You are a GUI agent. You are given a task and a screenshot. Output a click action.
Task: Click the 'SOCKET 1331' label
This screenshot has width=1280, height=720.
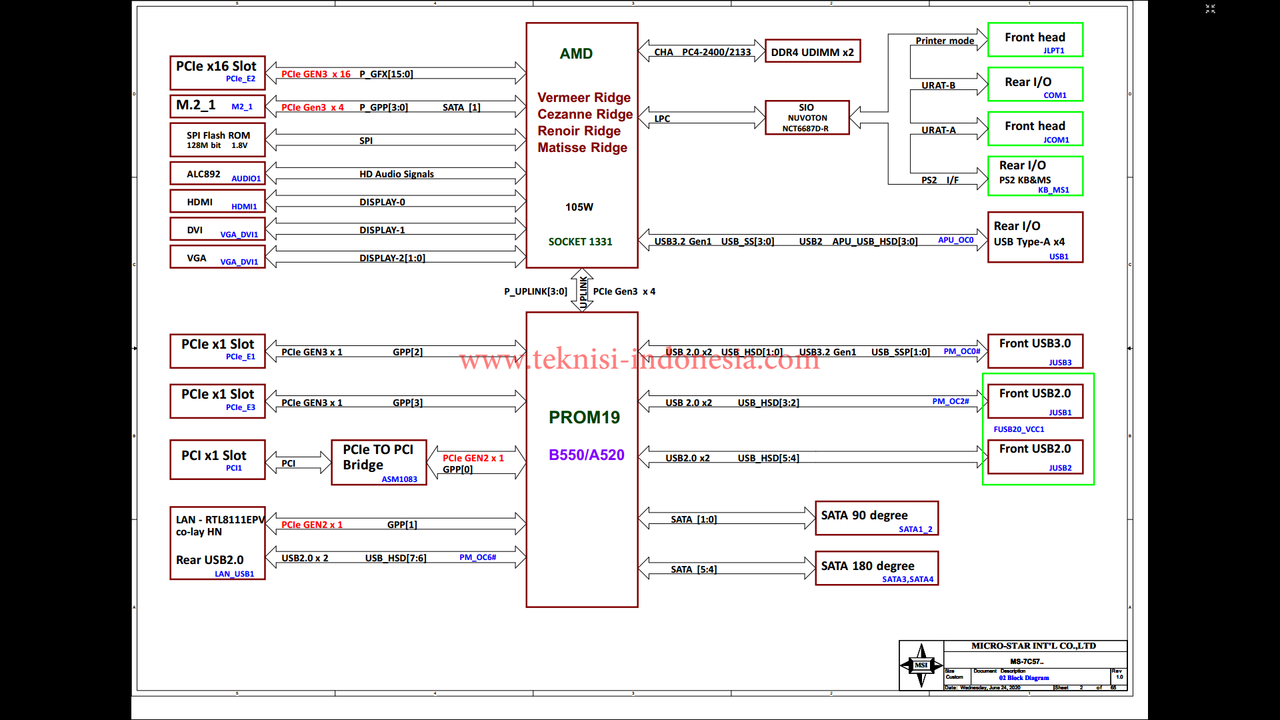point(580,242)
